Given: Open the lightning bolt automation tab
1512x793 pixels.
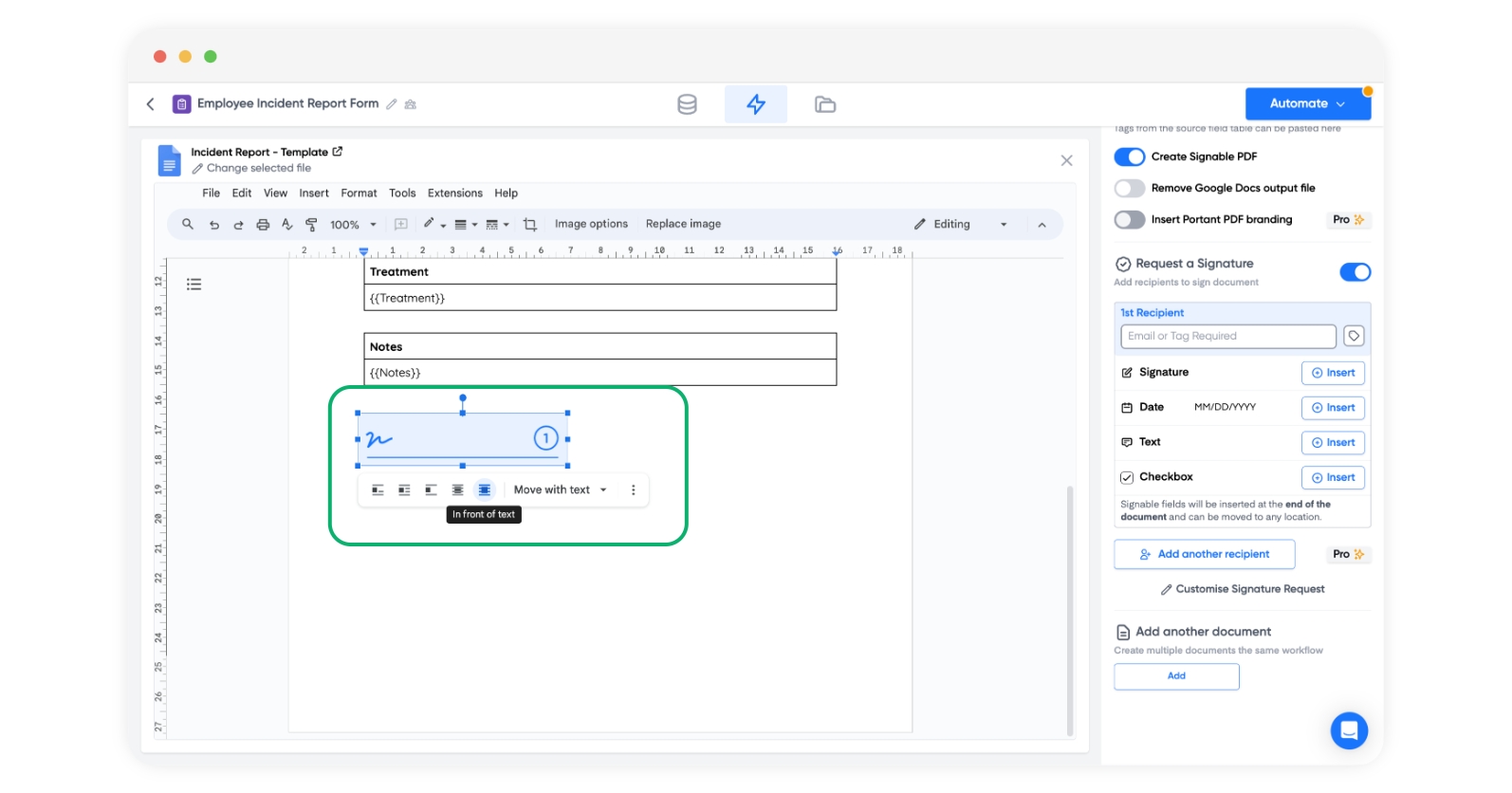Looking at the screenshot, I should (x=755, y=104).
